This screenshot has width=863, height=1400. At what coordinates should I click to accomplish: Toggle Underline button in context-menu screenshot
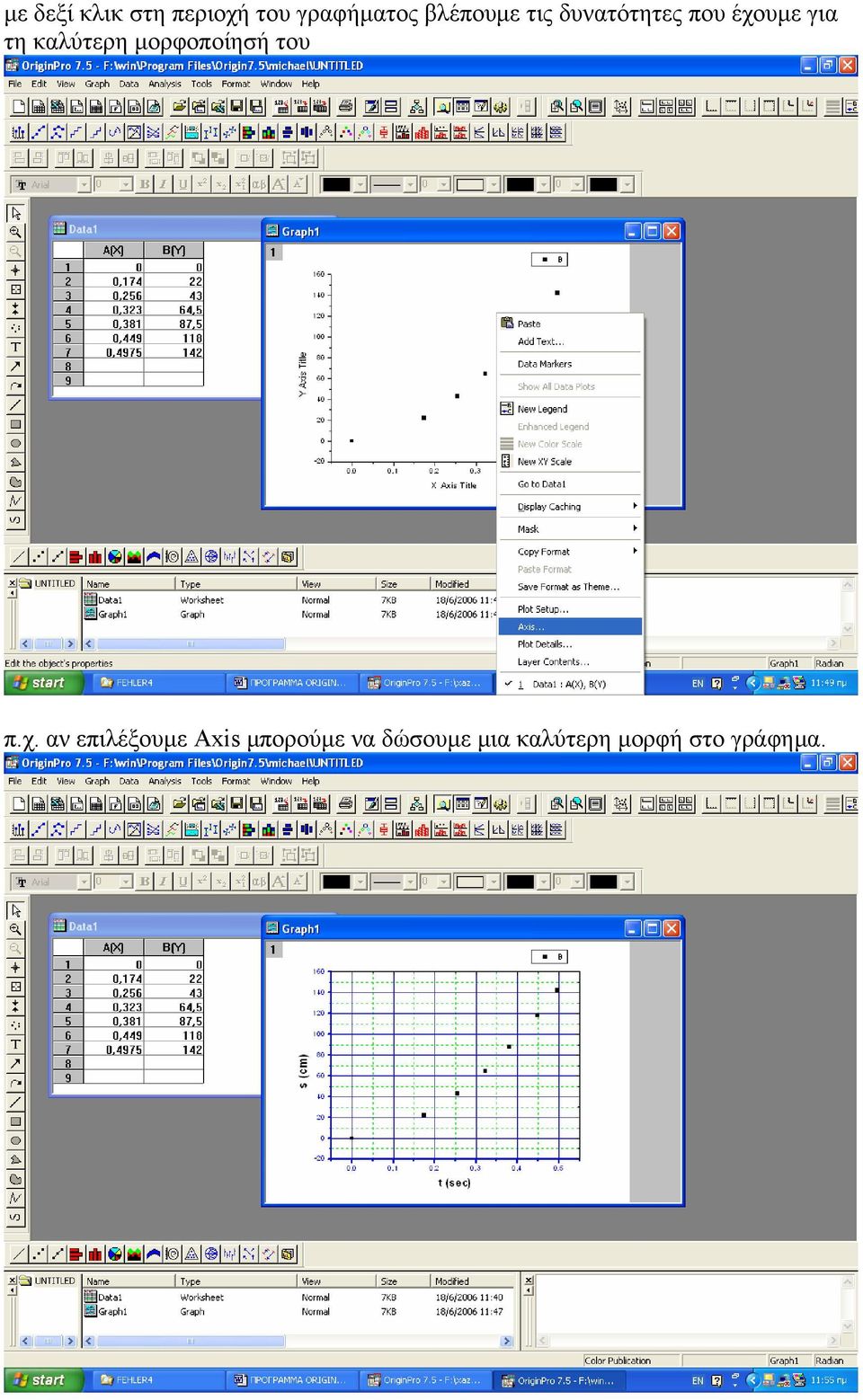(x=182, y=184)
